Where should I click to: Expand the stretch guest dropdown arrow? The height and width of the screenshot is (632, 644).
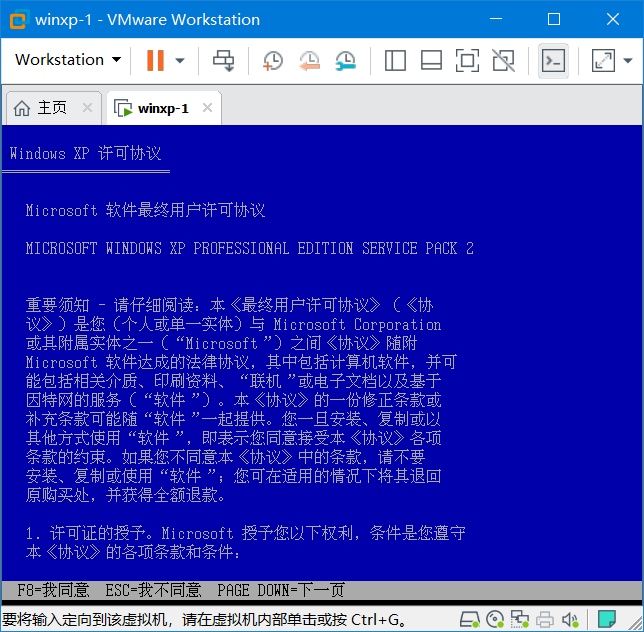pyautogui.click(x=628, y=61)
